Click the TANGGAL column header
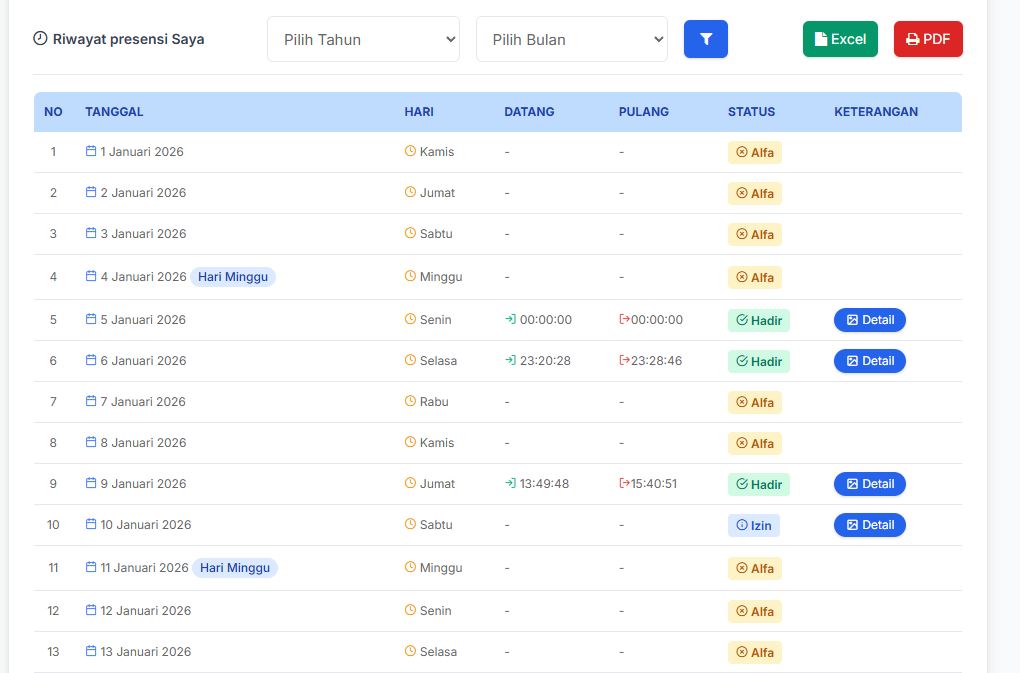The width and height of the screenshot is (1020, 673). (114, 112)
